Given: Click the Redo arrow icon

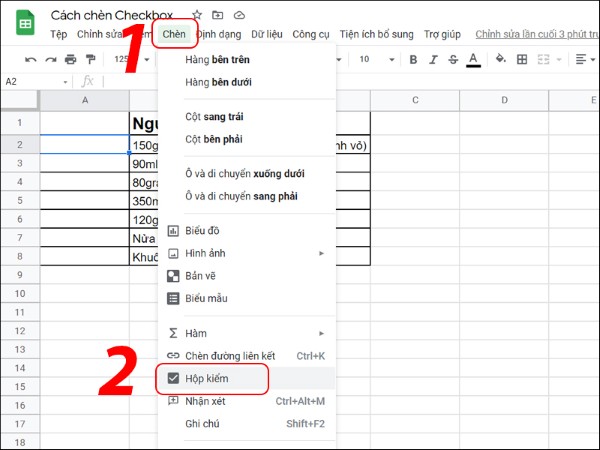Looking at the screenshot, I should 51,60.
